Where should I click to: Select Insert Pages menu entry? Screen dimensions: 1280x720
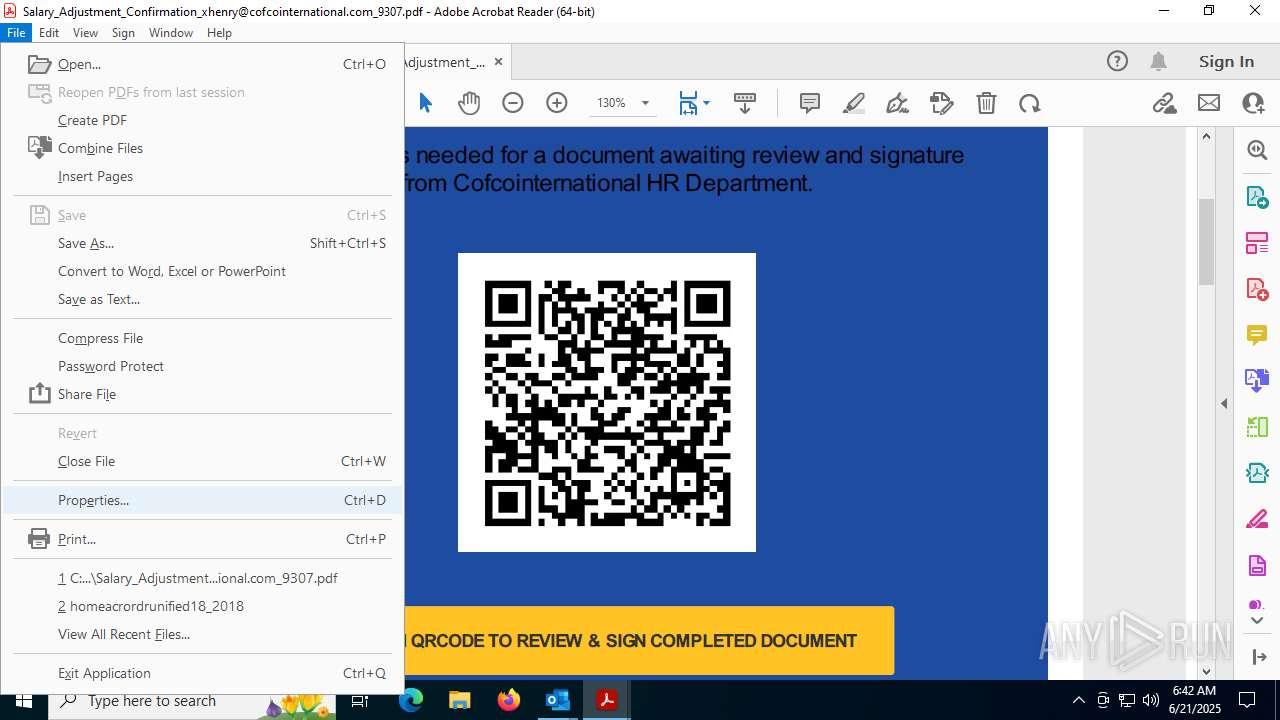coord(203,176)
